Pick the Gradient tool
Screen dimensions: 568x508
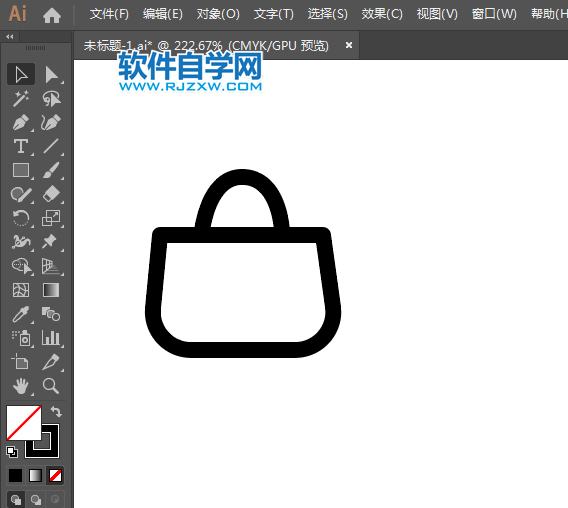(x=51, y=290)
